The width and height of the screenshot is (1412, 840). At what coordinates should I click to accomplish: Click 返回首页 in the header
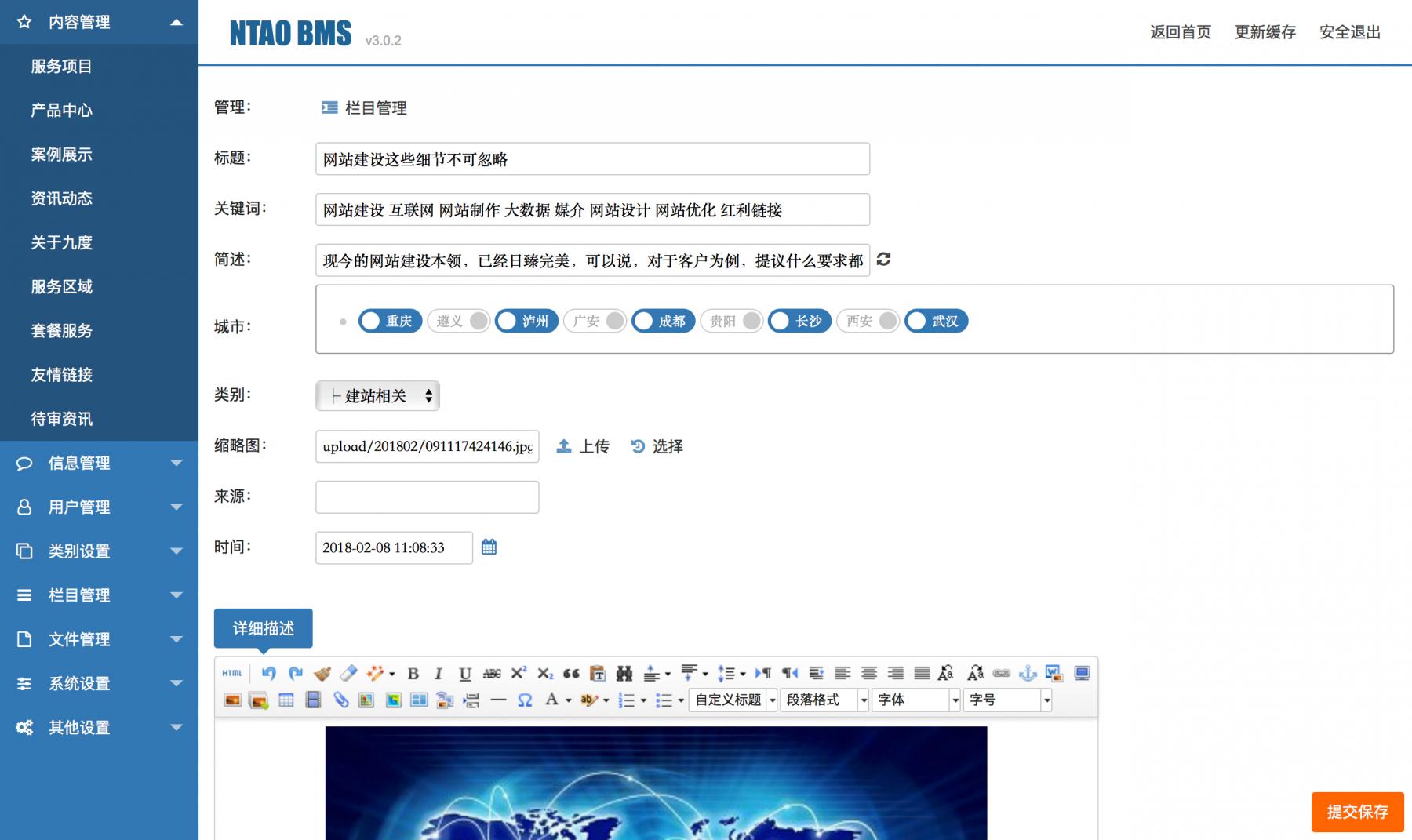1181,32
